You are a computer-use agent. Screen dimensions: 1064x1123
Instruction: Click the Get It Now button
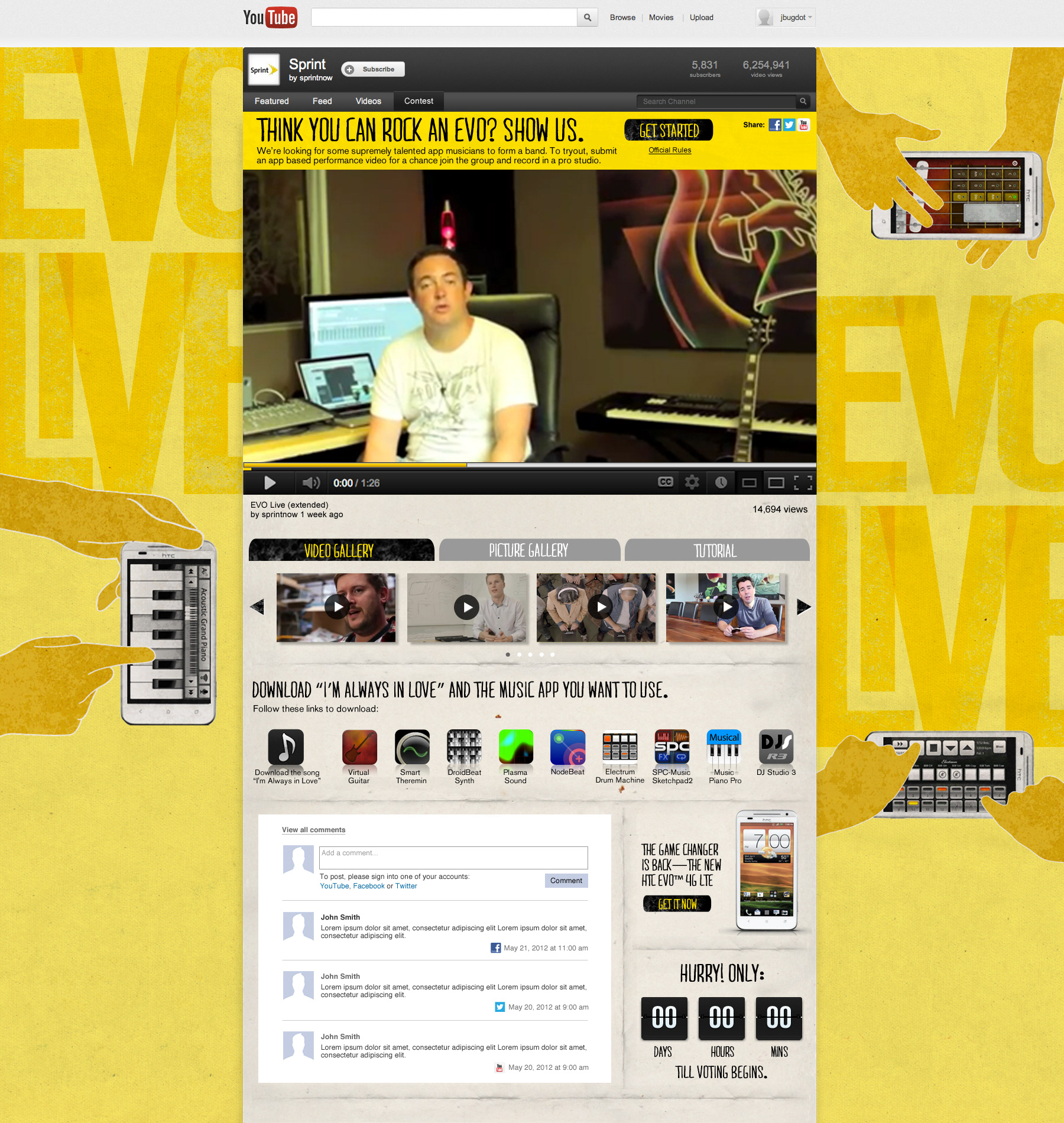677,904
